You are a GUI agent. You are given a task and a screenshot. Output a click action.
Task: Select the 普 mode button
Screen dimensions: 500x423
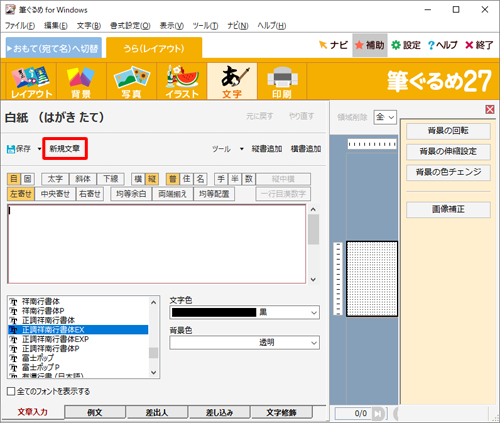[173, 179]
